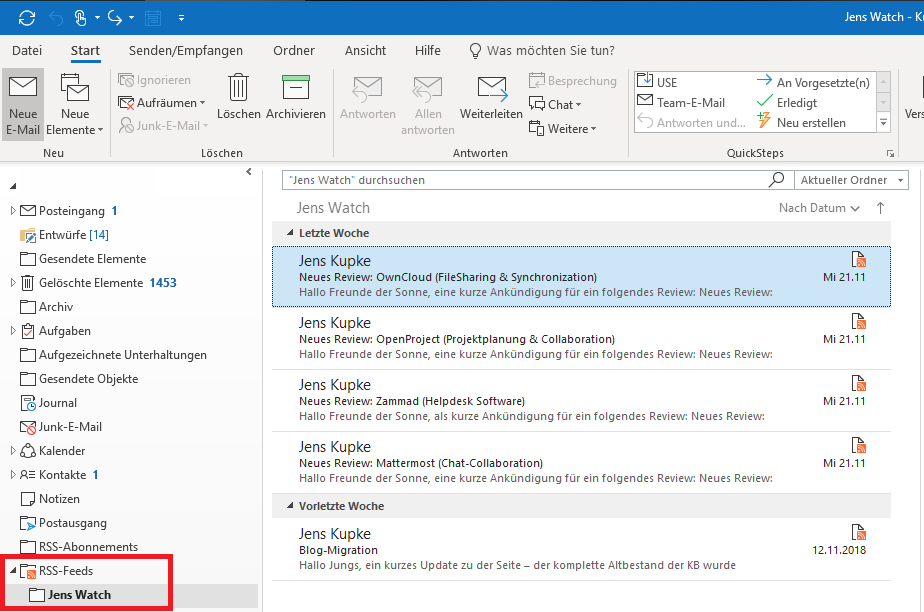Open the Kalender folder in sidebar

click(61, 451)
